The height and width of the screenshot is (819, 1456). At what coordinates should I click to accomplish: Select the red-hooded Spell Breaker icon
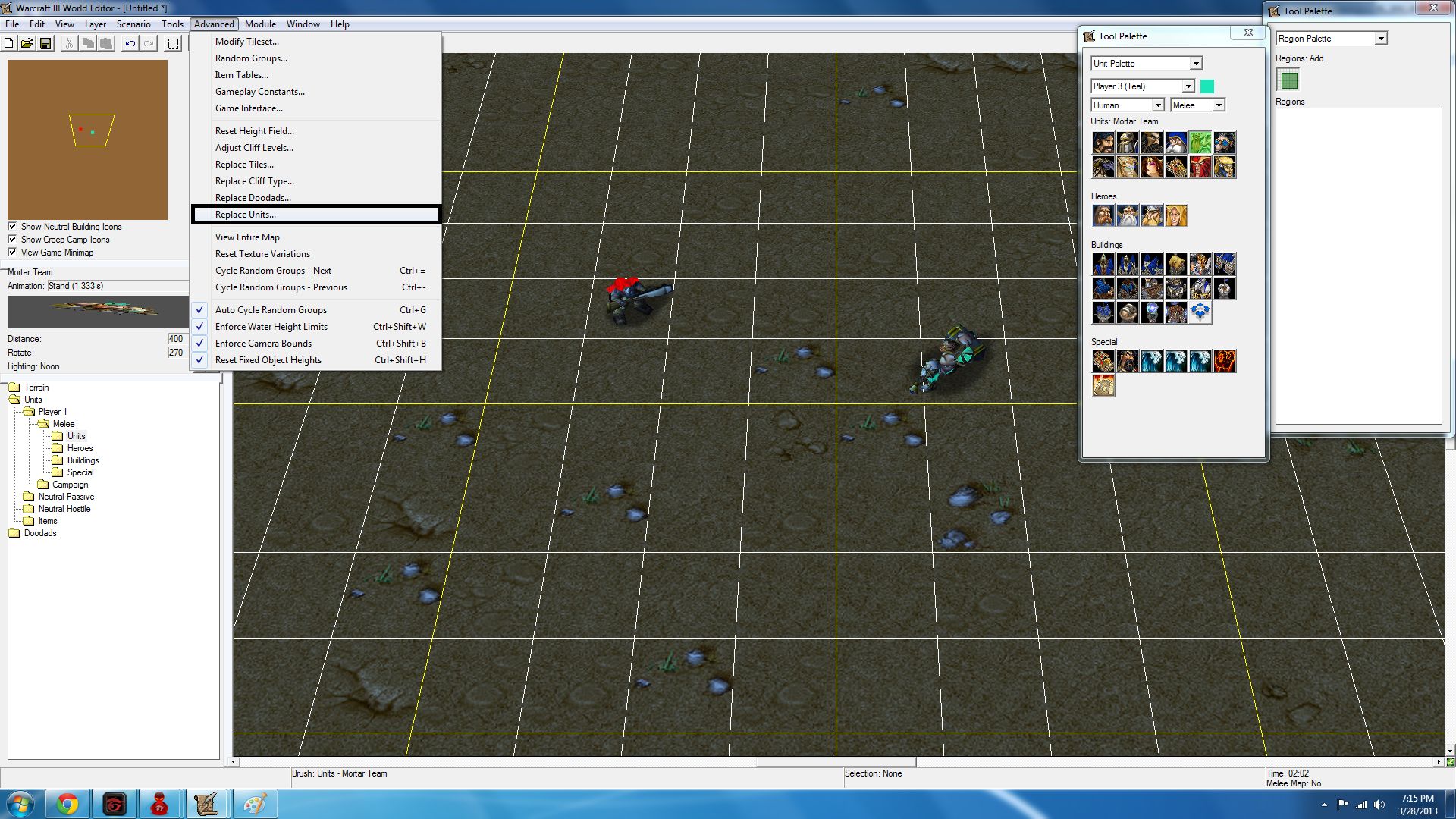[1200, 167]
